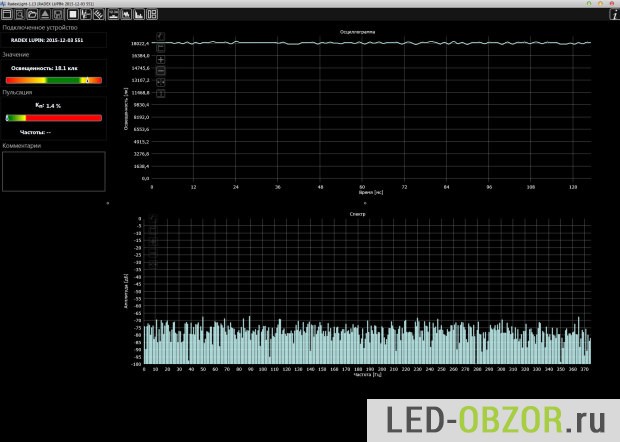Click the first icon in the top toolbar
The height and width of the screenshot is (442, 620).
pyautogui.click(x=7, y=15)
